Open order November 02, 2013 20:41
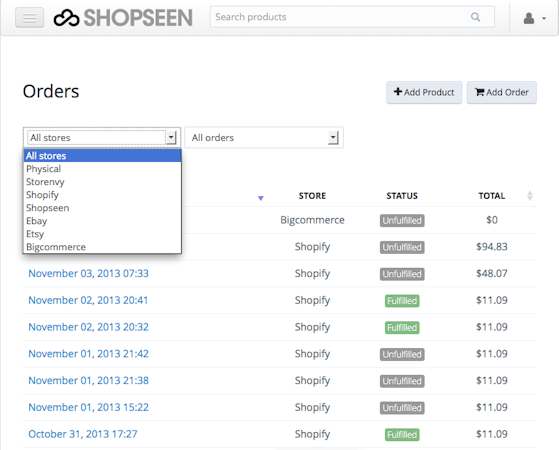The width and height of the screenshot is (559, 450). tap(88, 300)
